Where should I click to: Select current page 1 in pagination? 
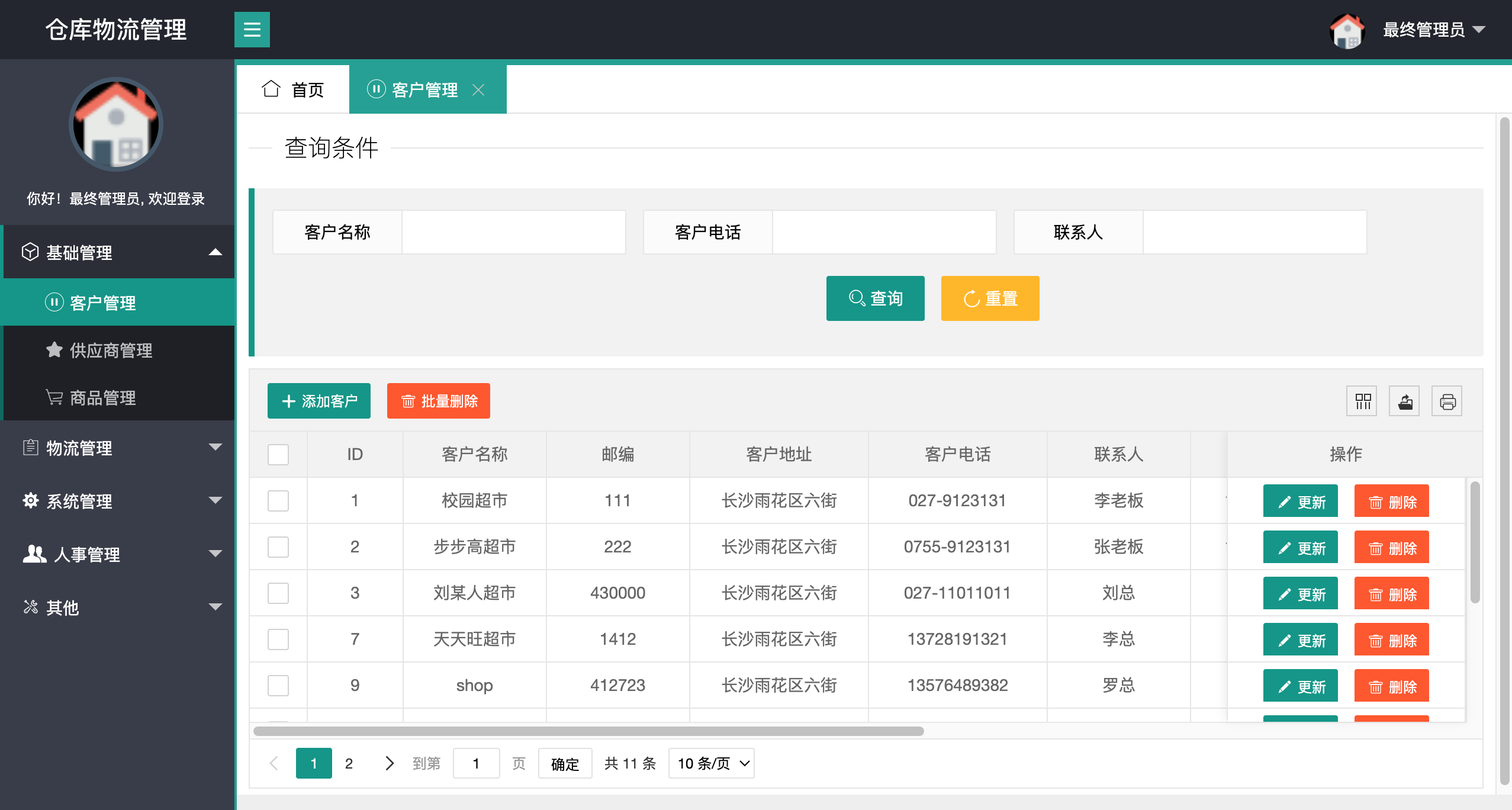pyautogui.click(x=314, y=763)
